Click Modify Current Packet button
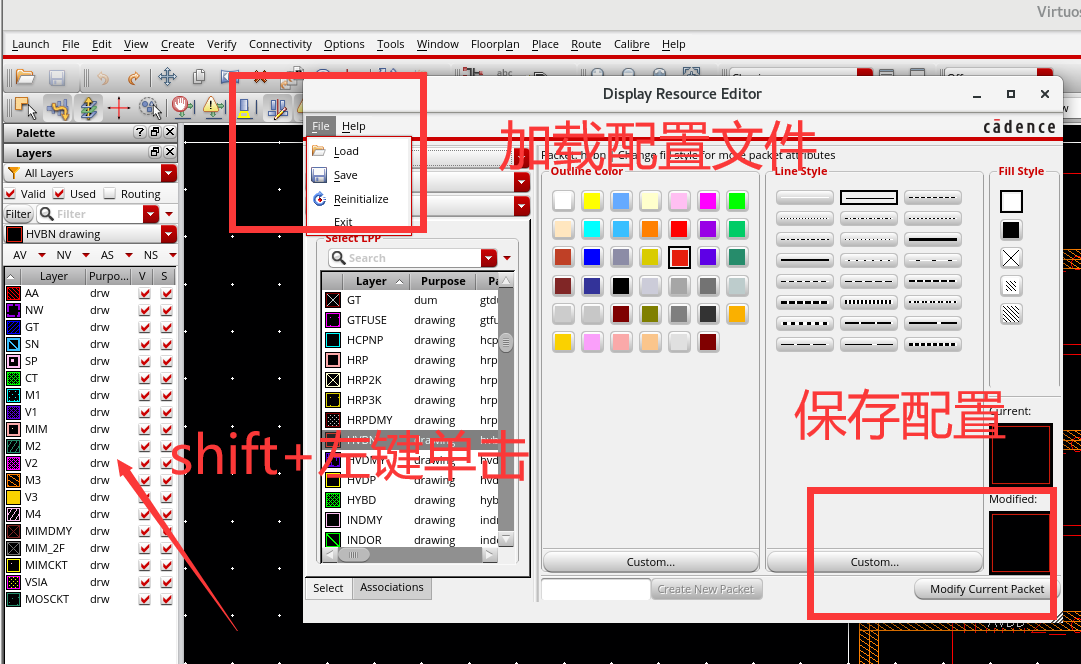Viewport: 1081px width, 664px height. tap(987, 589)
